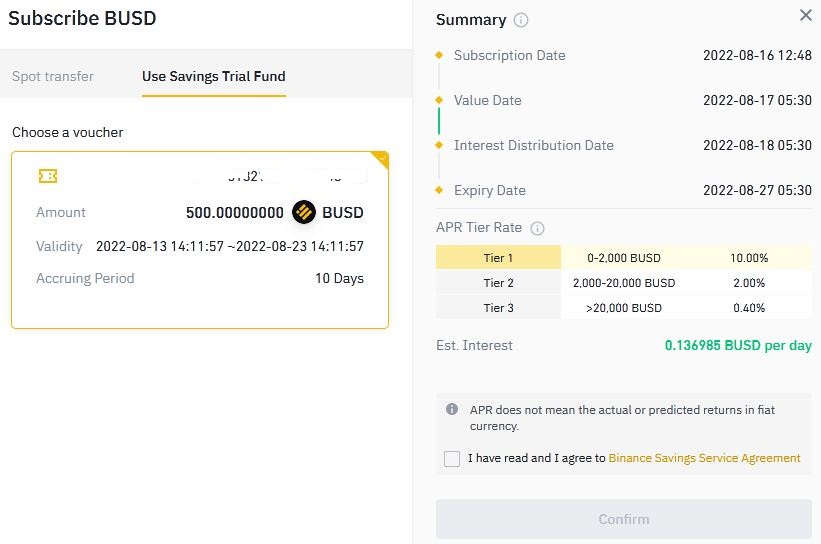Close the subscribe dialog

(806, 15)
